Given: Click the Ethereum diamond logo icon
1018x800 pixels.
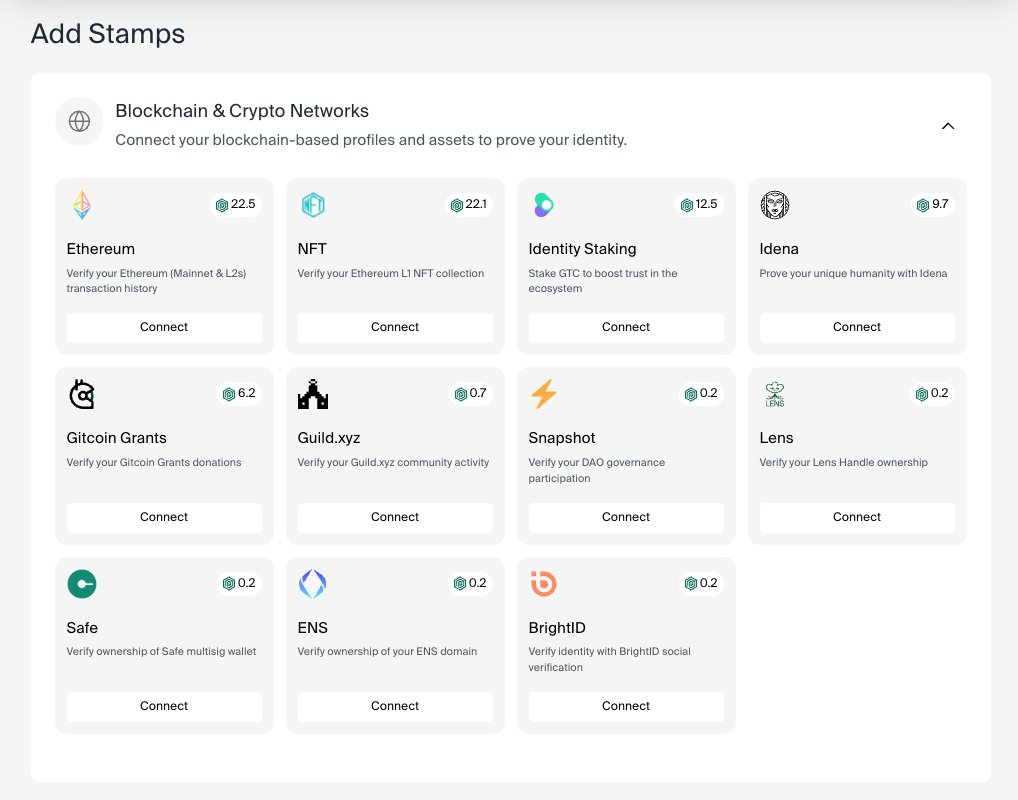Looking at the screenshot, I should click(x=82, y=205).
